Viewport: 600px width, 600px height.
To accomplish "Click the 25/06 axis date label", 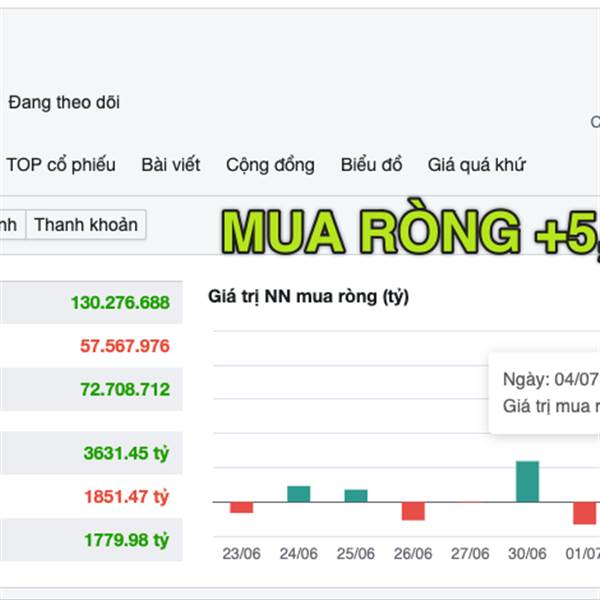I will pos(355,554).
